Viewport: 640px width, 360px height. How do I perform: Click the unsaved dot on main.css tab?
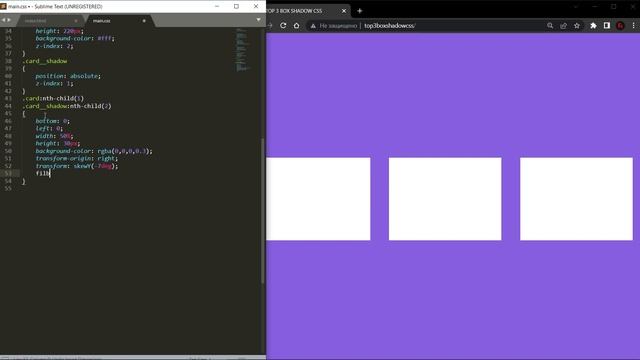tap(144, 21)
